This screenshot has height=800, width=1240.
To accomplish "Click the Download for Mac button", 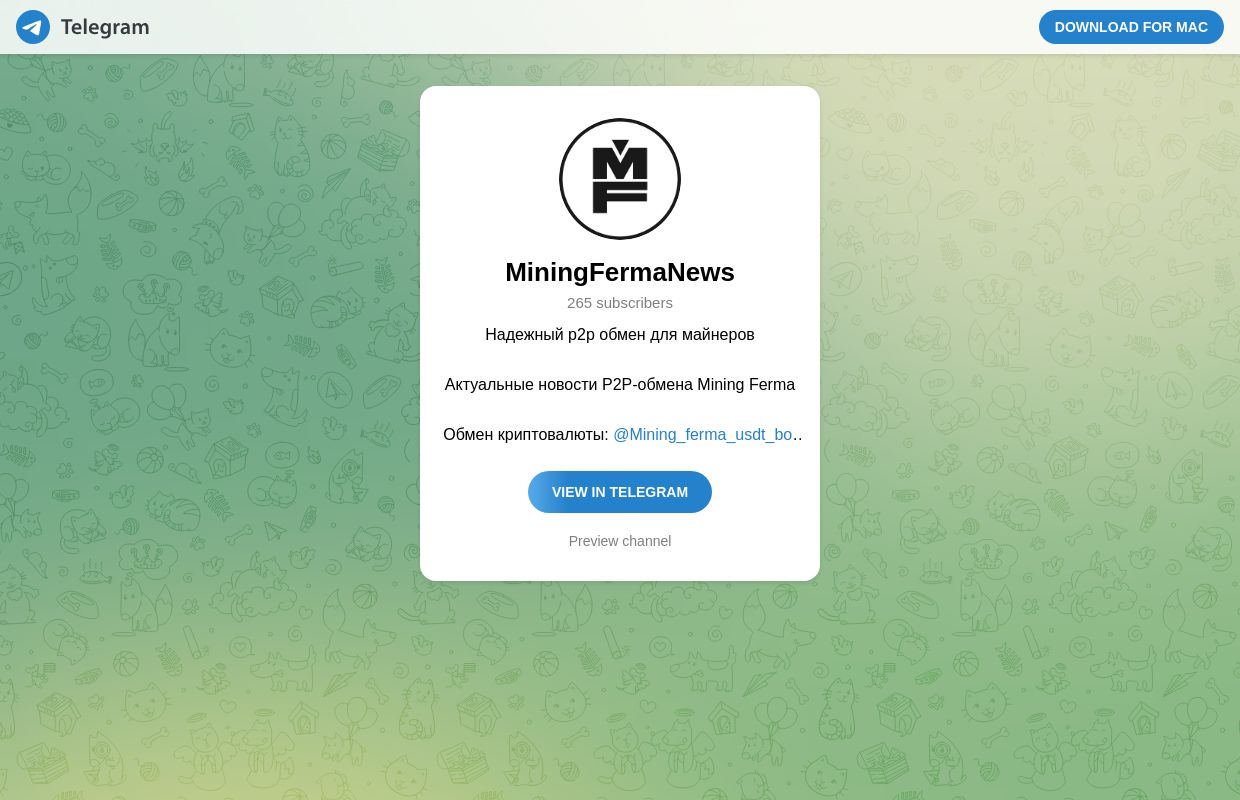I will [1131, 27].
